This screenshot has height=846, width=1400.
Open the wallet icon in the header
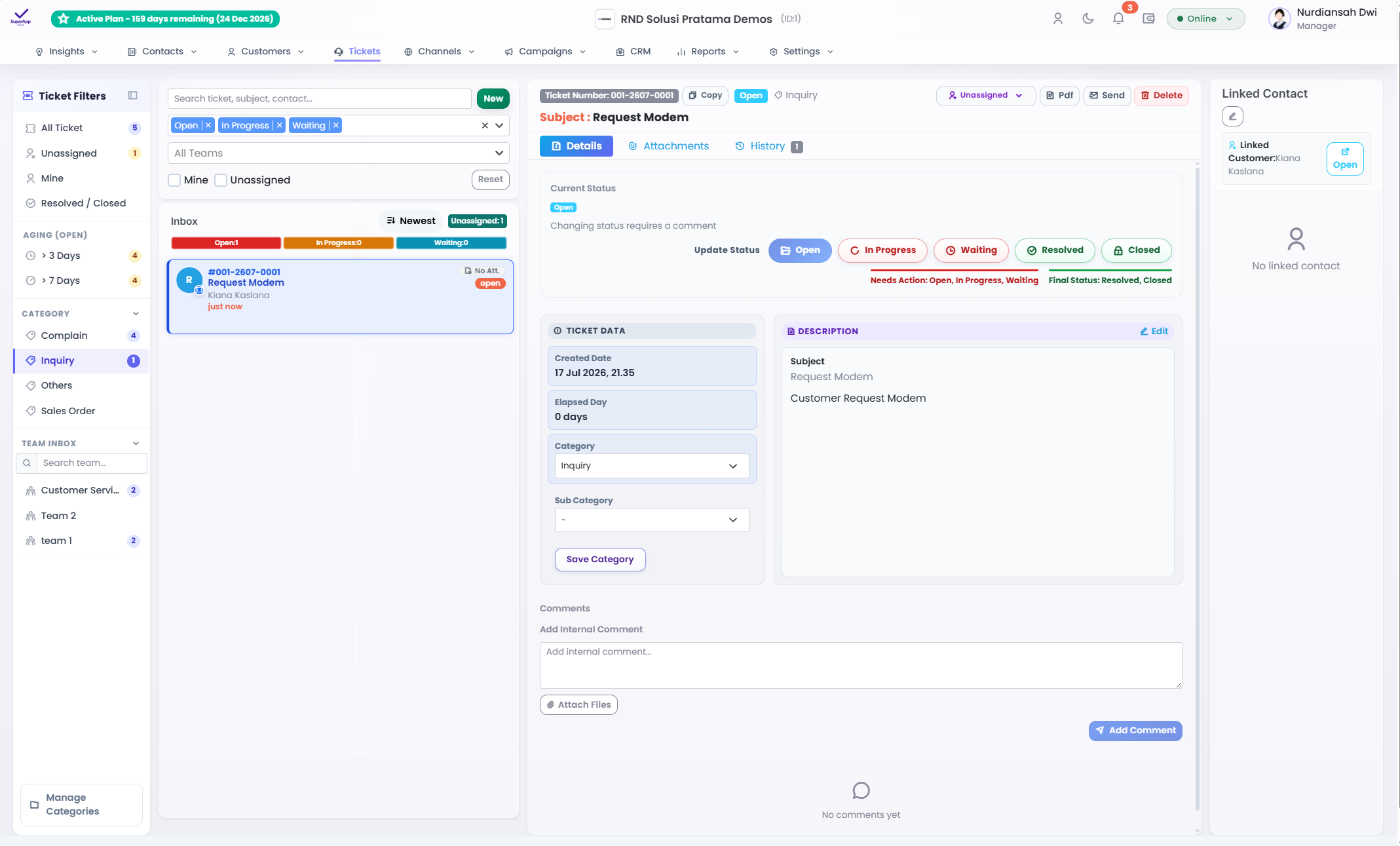click(1148, 18)
